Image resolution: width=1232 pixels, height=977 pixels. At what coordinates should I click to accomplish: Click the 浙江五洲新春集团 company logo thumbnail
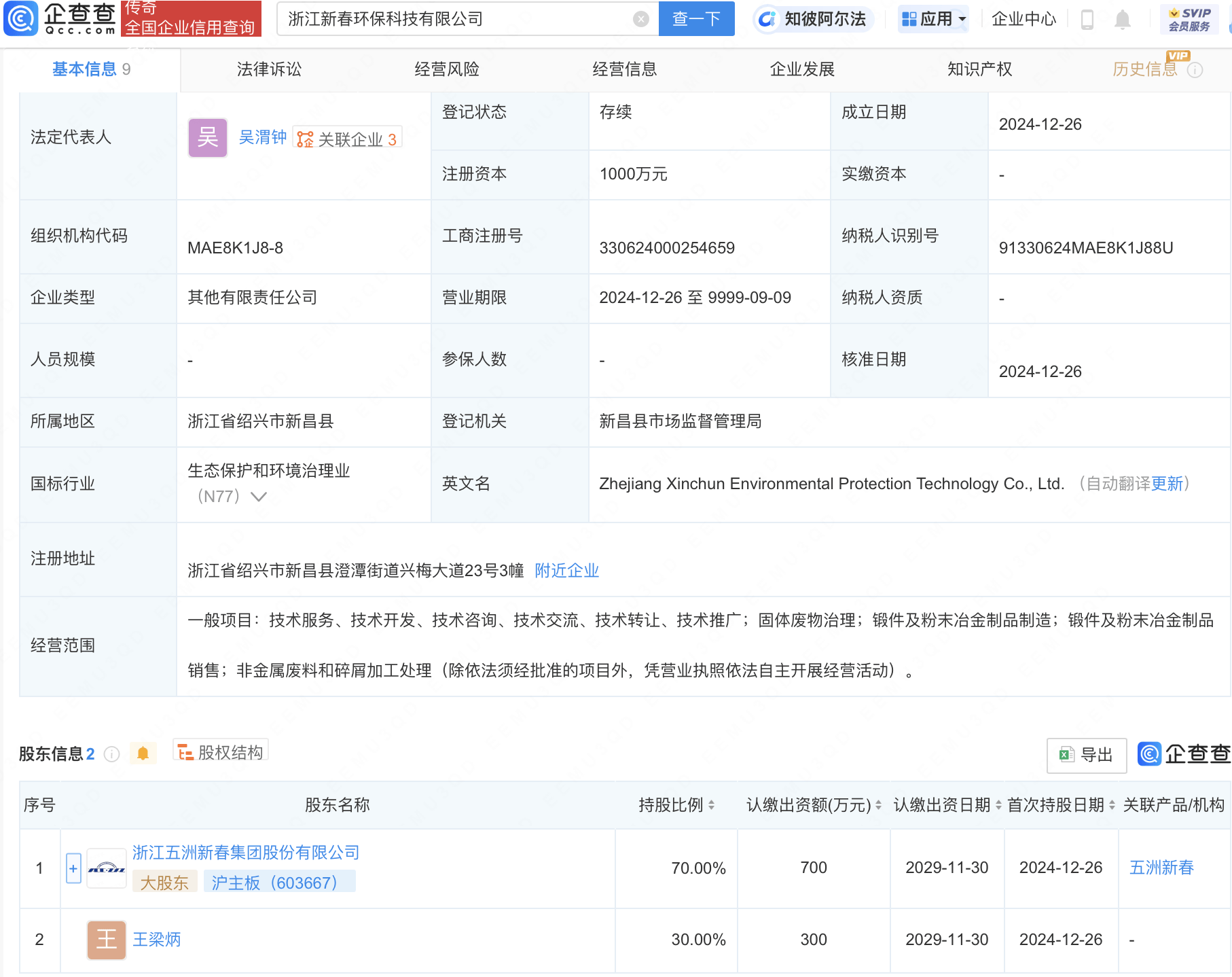pos(107,868)
